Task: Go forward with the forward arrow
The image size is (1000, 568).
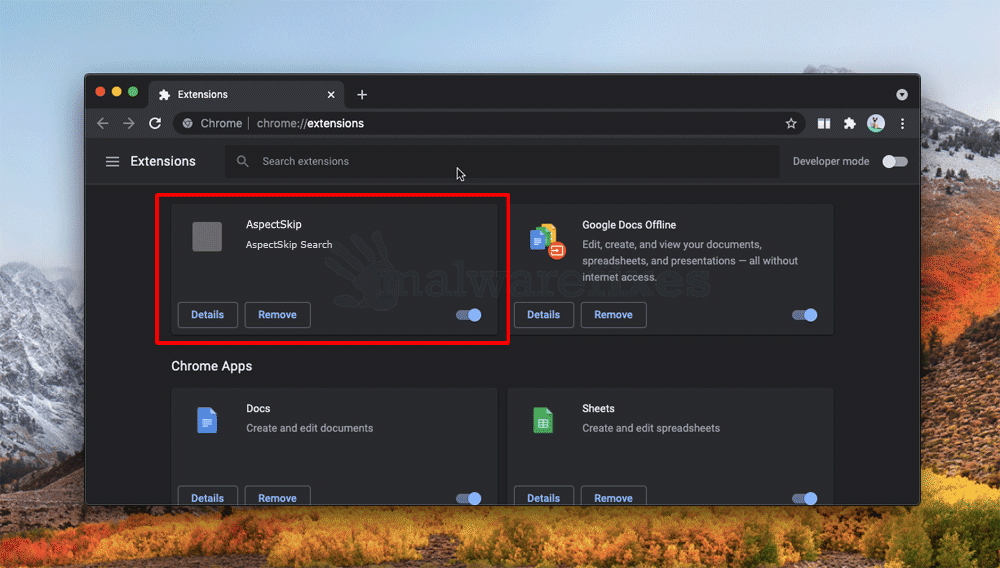Action: (x=129, y=124)
